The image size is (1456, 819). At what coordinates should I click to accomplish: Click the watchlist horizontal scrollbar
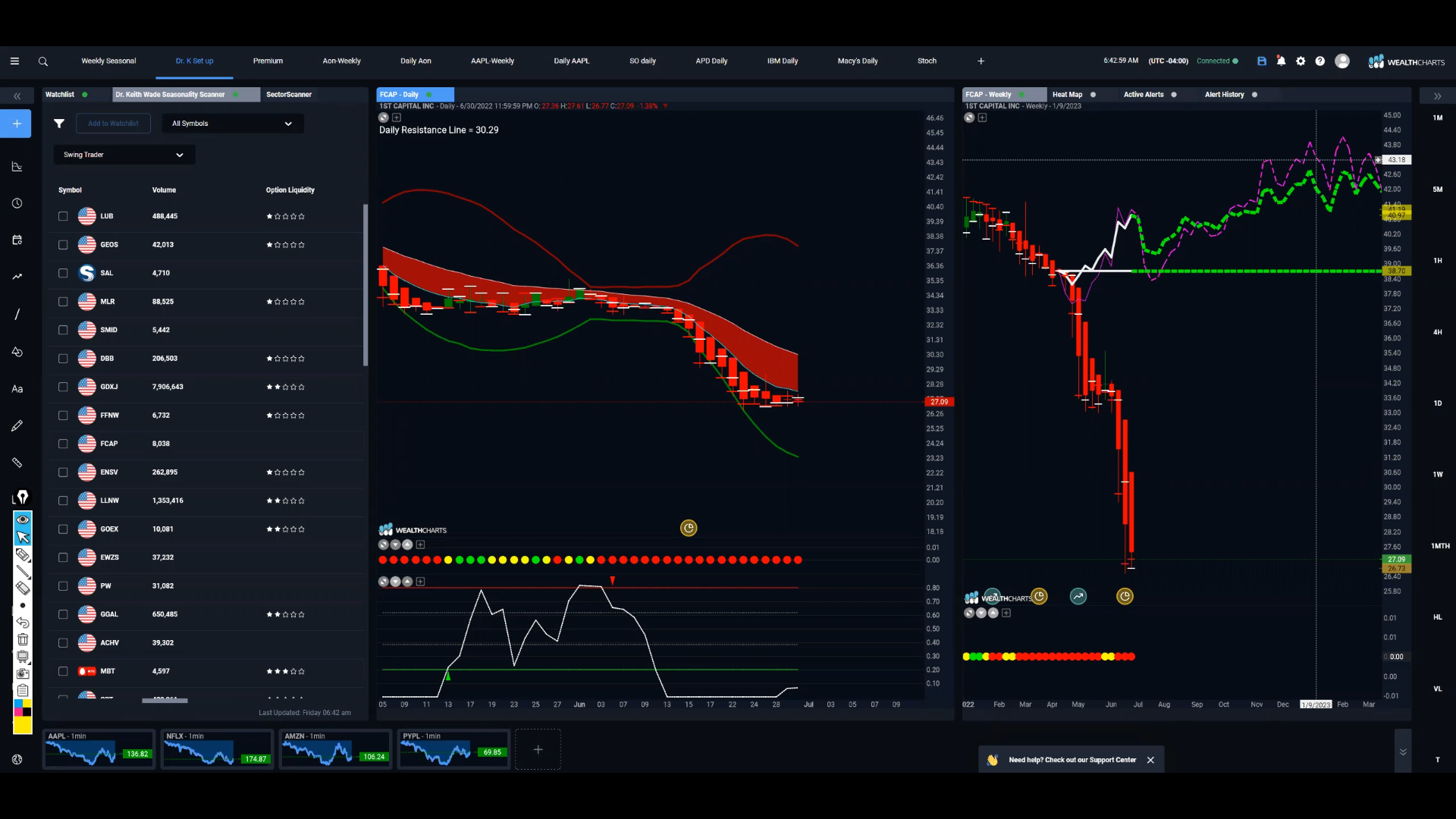165,701
